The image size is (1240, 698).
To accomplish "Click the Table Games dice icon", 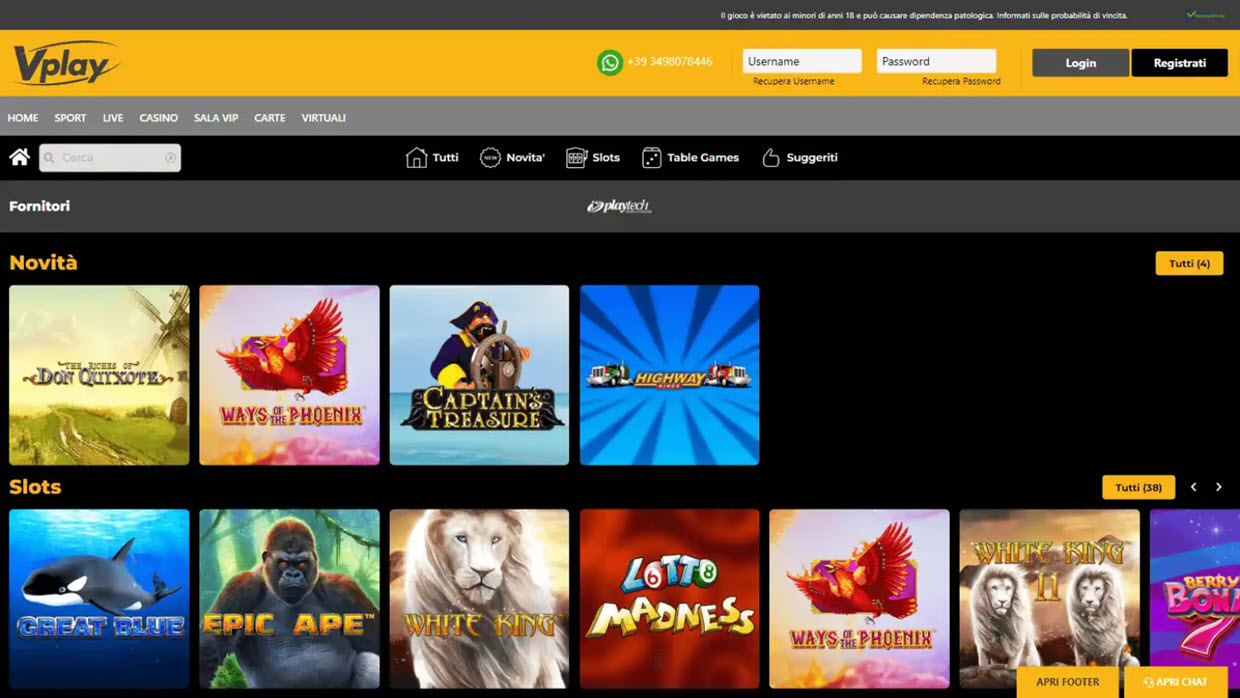I will (651, 157).
